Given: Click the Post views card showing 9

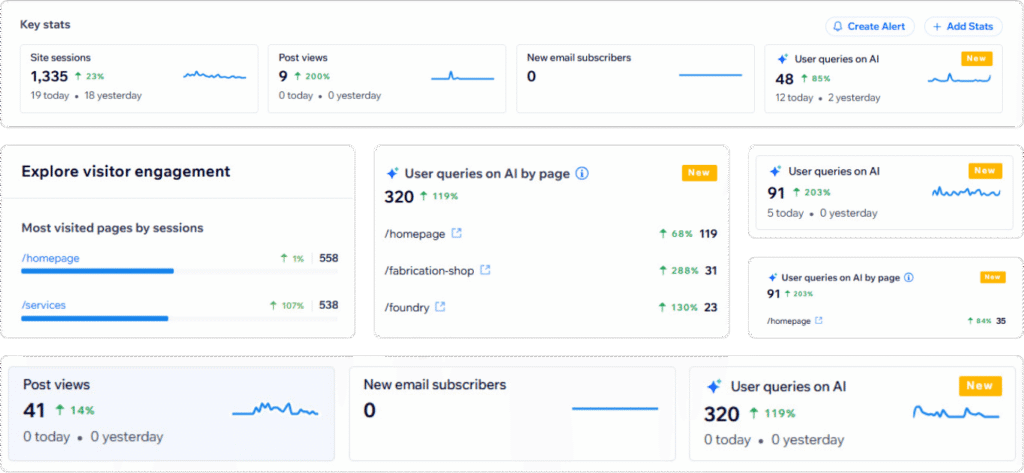Looking at the screenshot, I should coord(387,78).
